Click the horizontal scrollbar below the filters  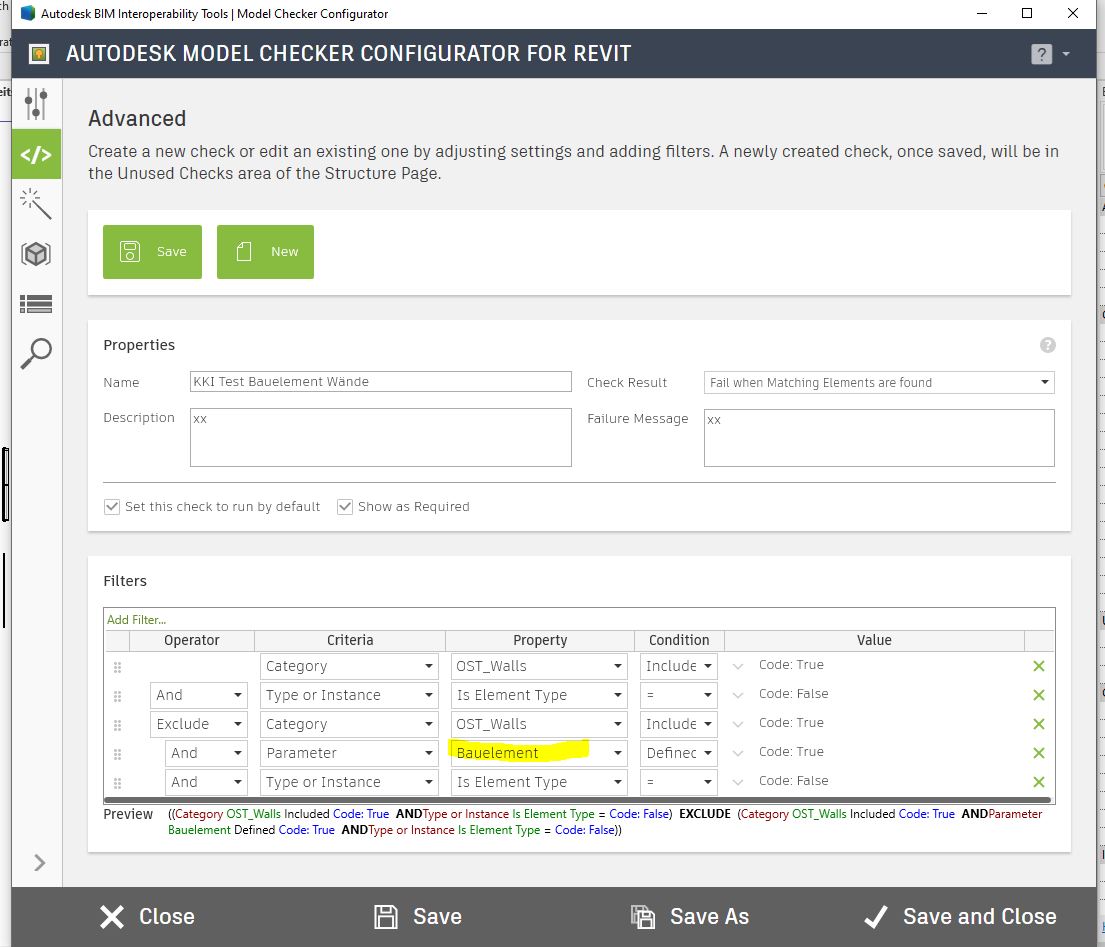pyautogui.click(x=578, y=799)
